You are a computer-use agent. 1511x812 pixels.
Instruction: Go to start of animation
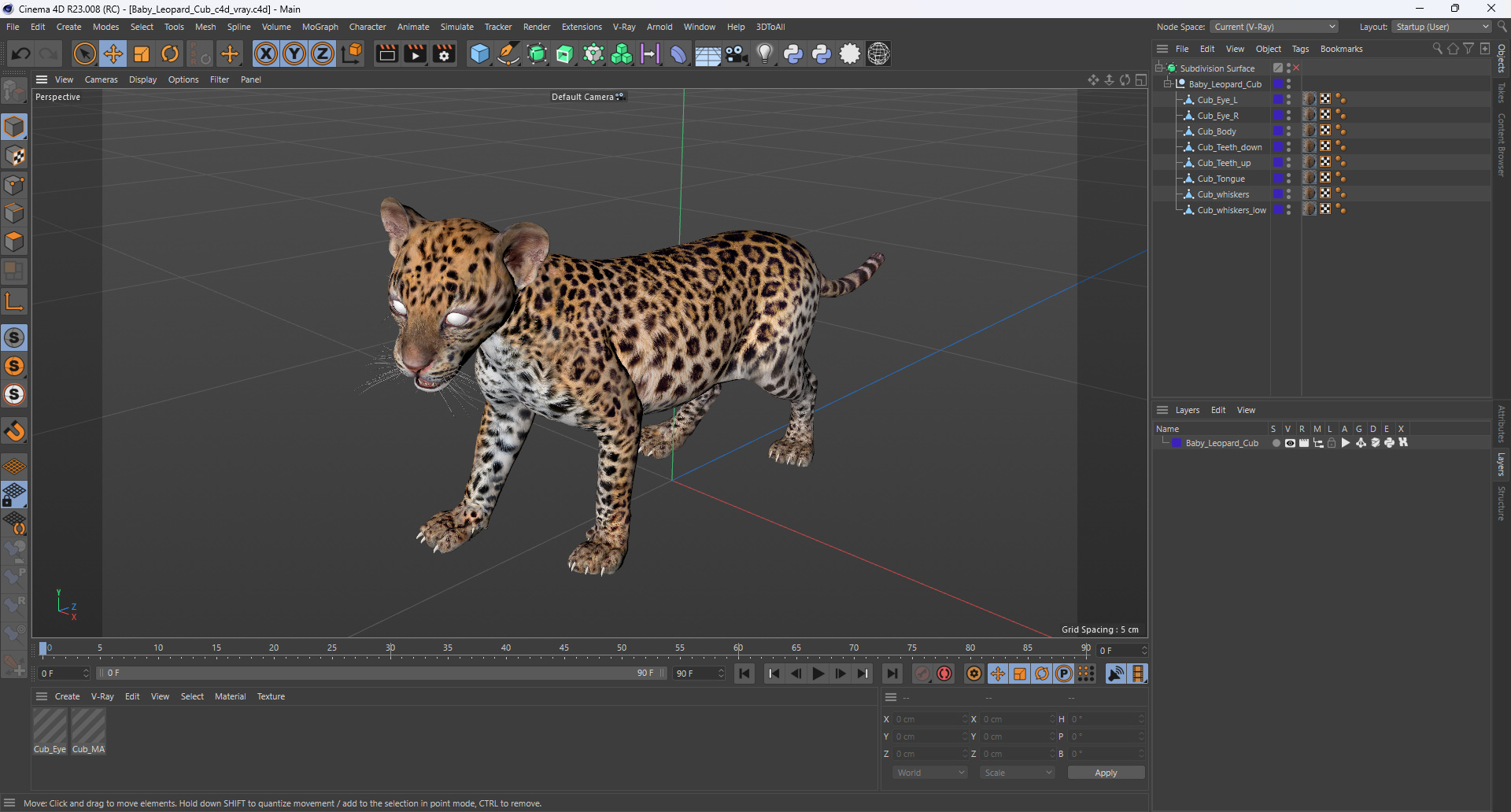coord(744,674)
